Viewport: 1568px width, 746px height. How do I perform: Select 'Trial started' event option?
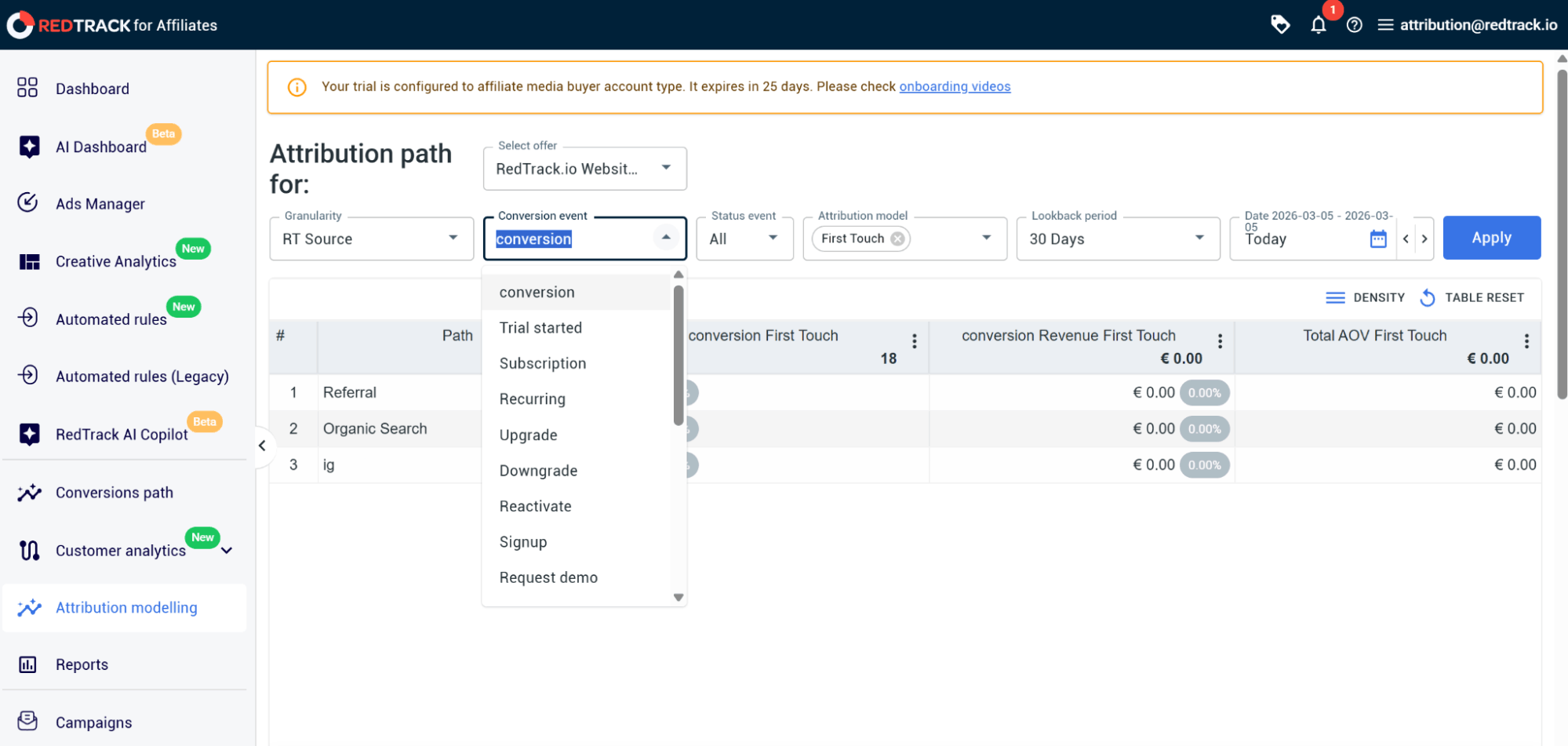[577, 328]
